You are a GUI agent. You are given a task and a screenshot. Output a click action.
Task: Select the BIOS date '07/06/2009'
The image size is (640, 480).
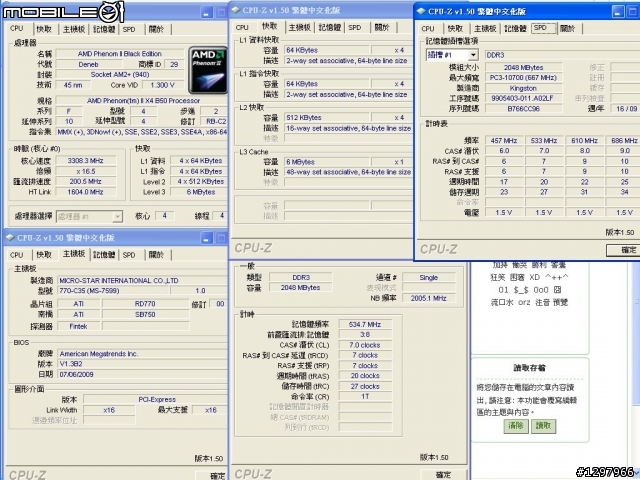coord(142,374)
